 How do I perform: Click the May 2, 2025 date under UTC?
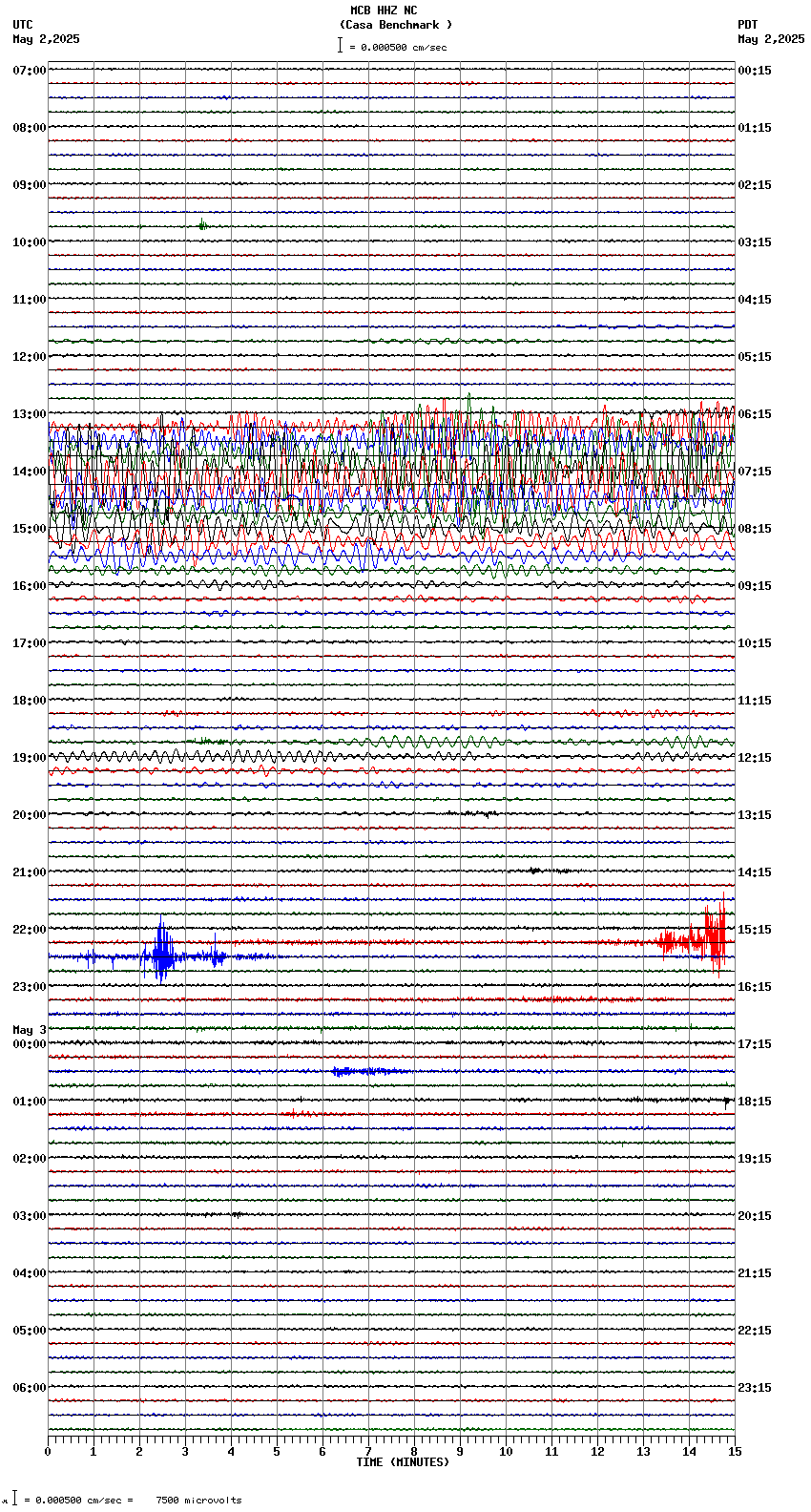(47, 39)
